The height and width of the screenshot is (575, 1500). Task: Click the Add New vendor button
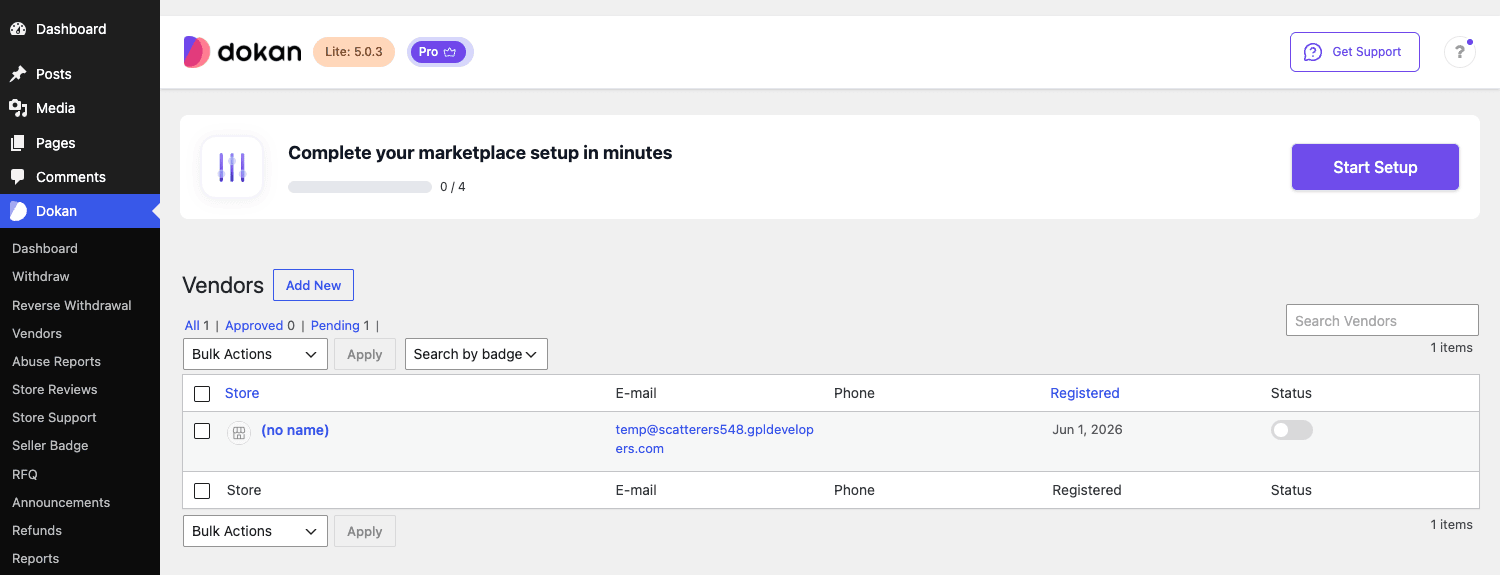coord(313,285)
